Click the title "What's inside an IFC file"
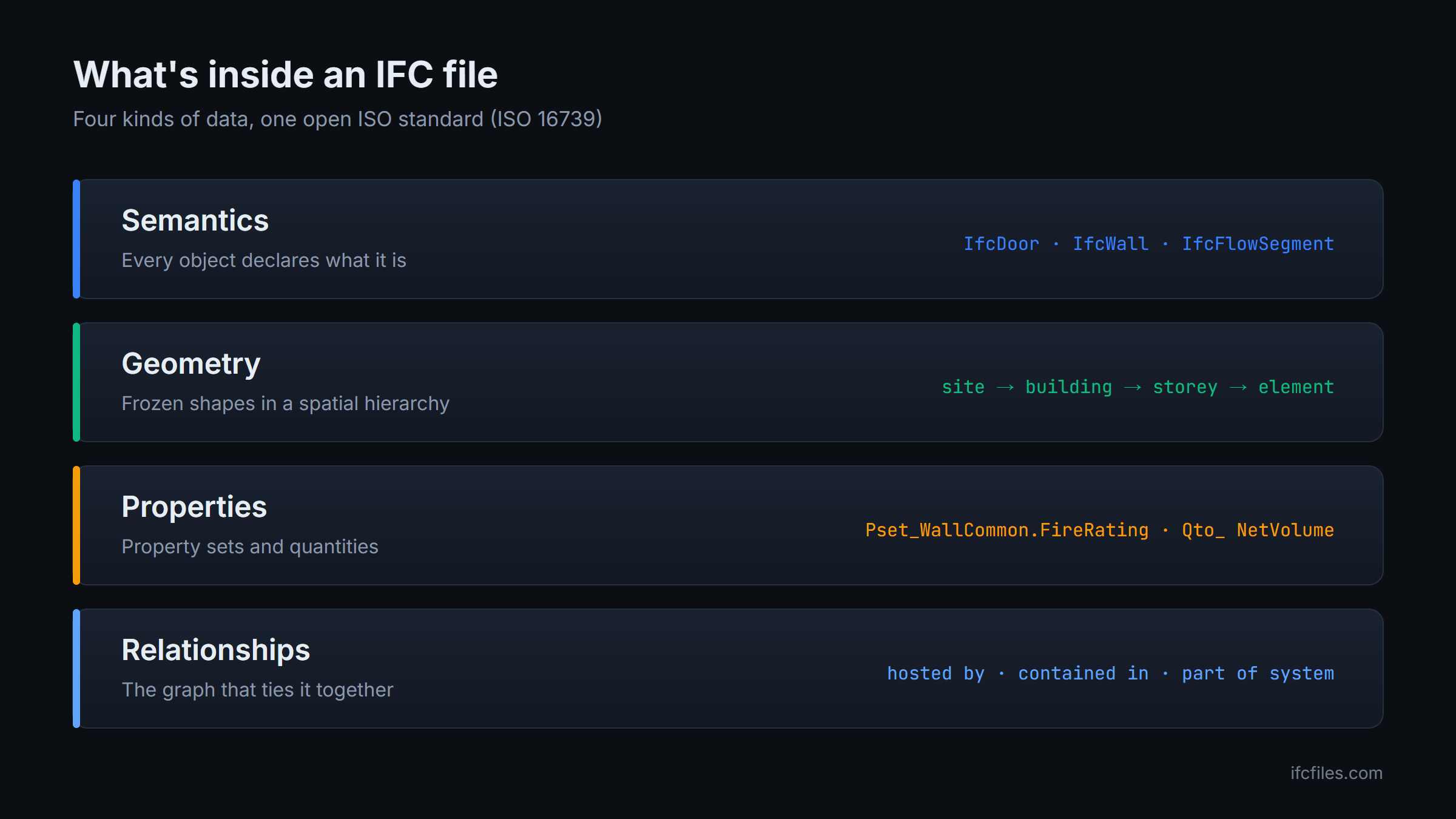The width and height of the screenshot is (1456, 819). pos(285,75)
